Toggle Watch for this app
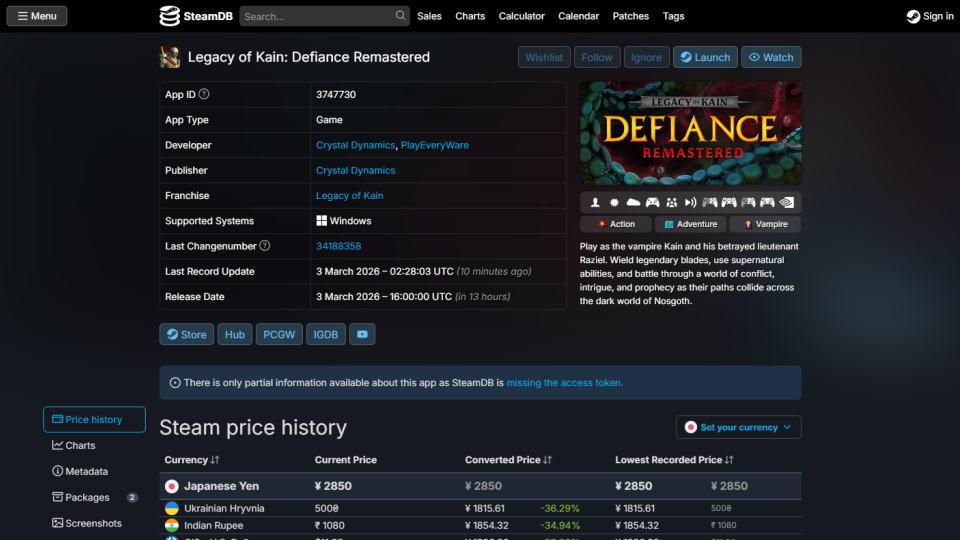The image size is (960, 540). [771, 57]
